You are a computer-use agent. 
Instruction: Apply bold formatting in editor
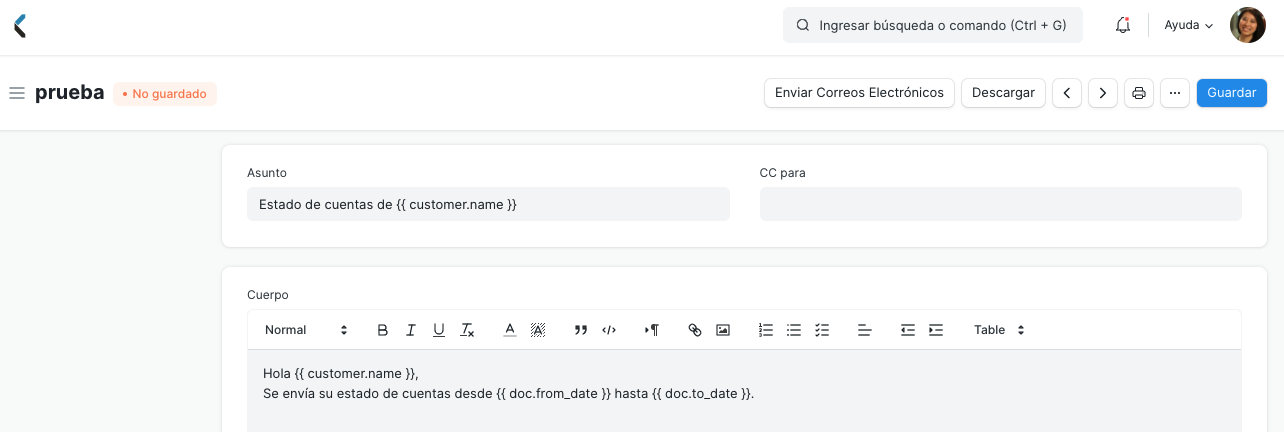(x=382, y=330)
